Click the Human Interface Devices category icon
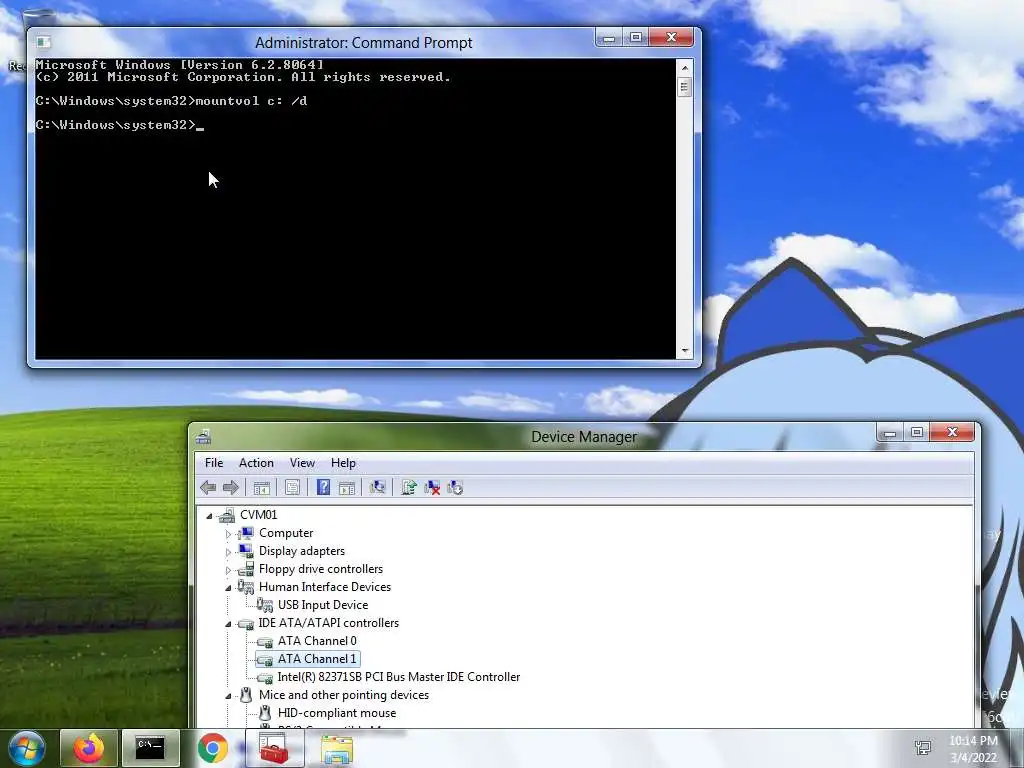Image resolution: width=1024 pixels, height=768 pixels. 246,587
